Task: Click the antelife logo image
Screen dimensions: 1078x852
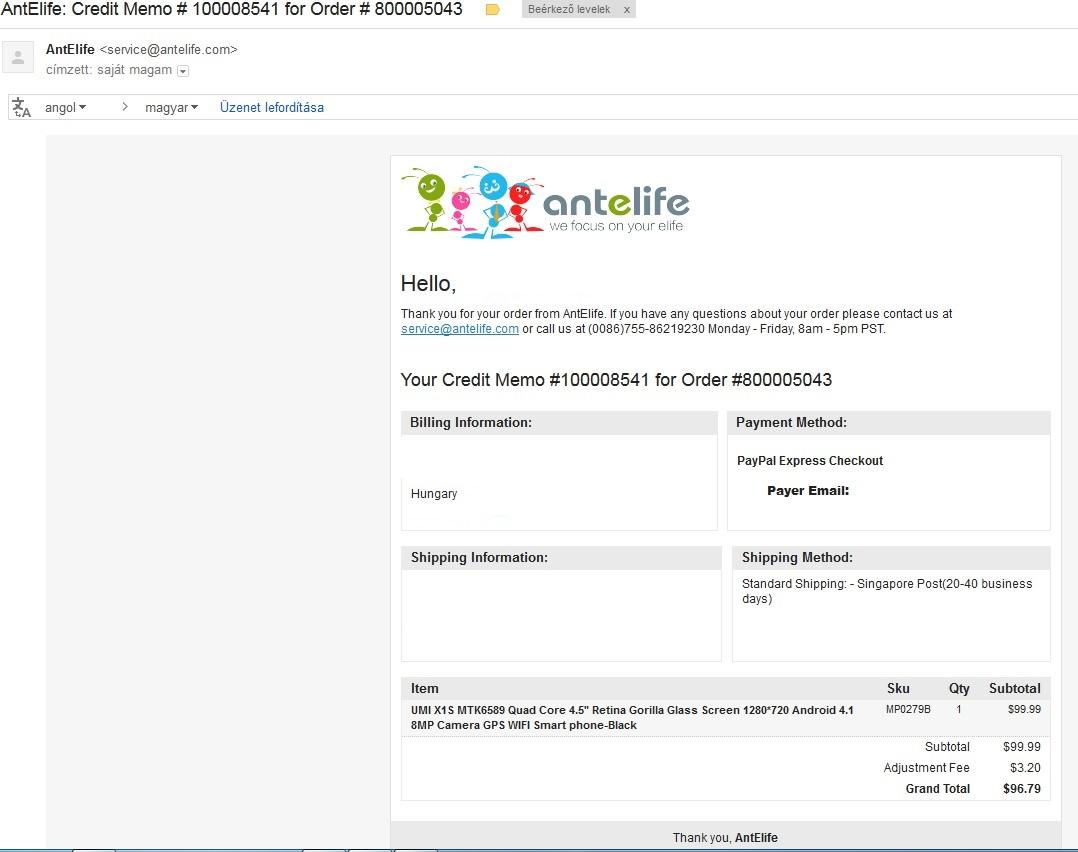Action: (x=545, y=202)
